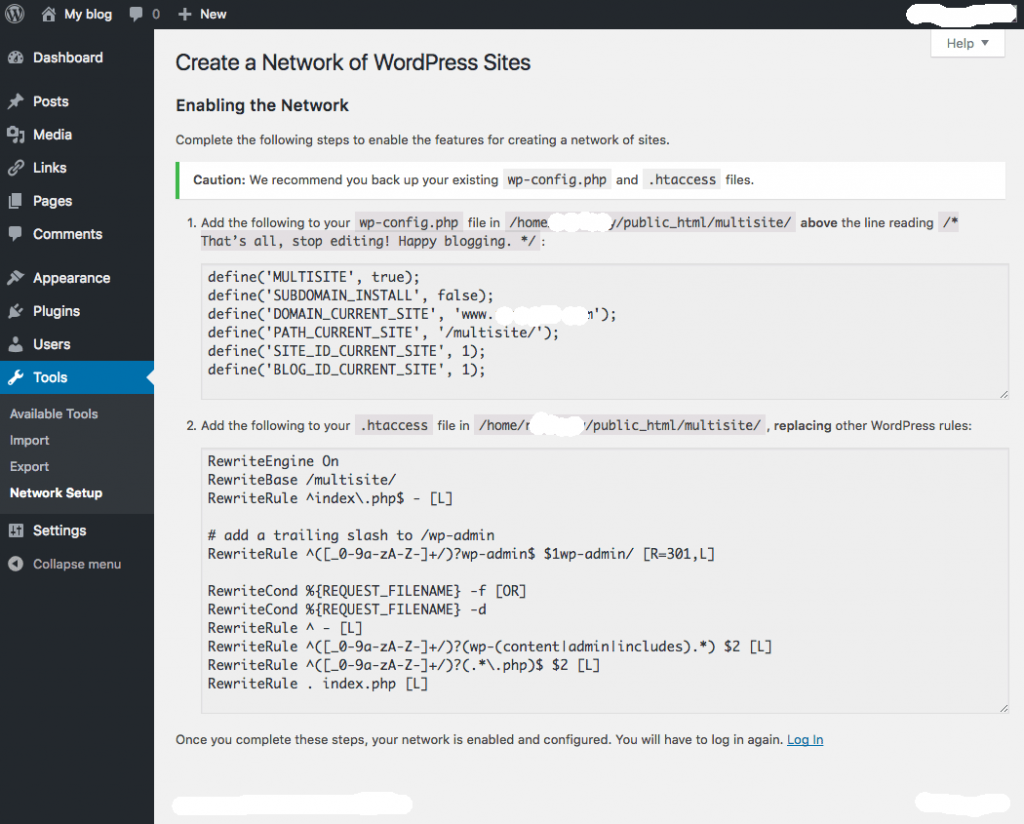
Task: Click the define('PATH_CURRENT_SITE' line
Action: click(x=383, y=332)
